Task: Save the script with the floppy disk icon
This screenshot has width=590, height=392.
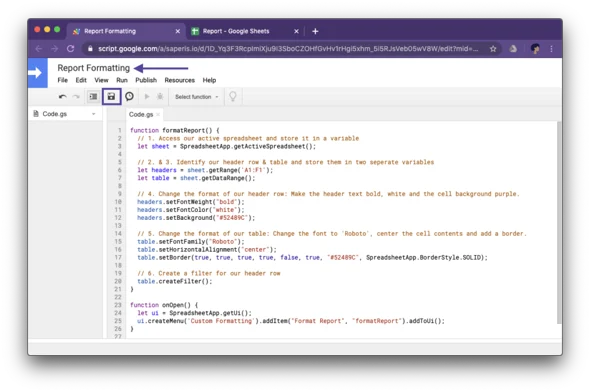Action: pos(111,97)
